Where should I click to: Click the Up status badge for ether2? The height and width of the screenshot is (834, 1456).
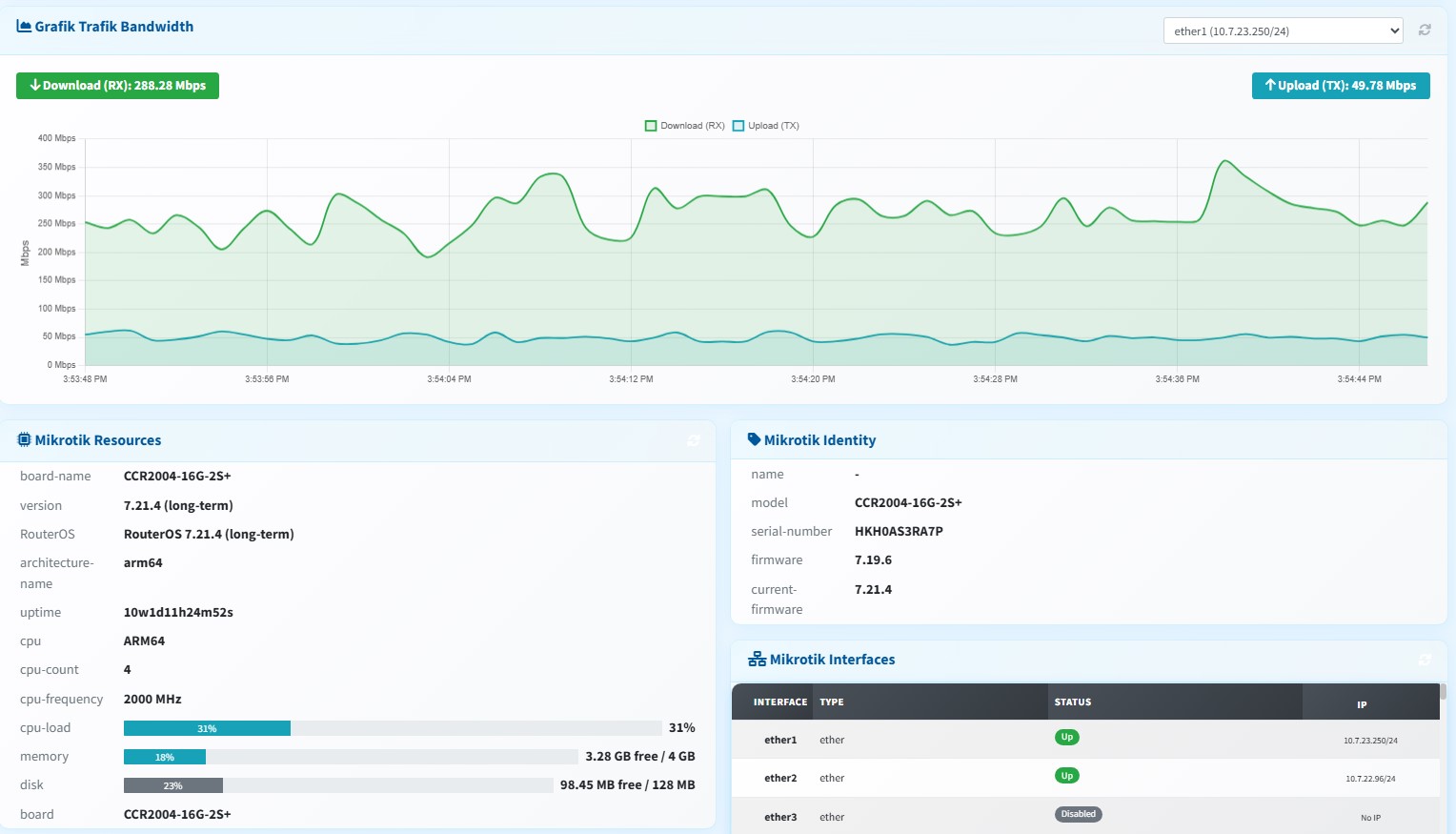(1067, 776)
